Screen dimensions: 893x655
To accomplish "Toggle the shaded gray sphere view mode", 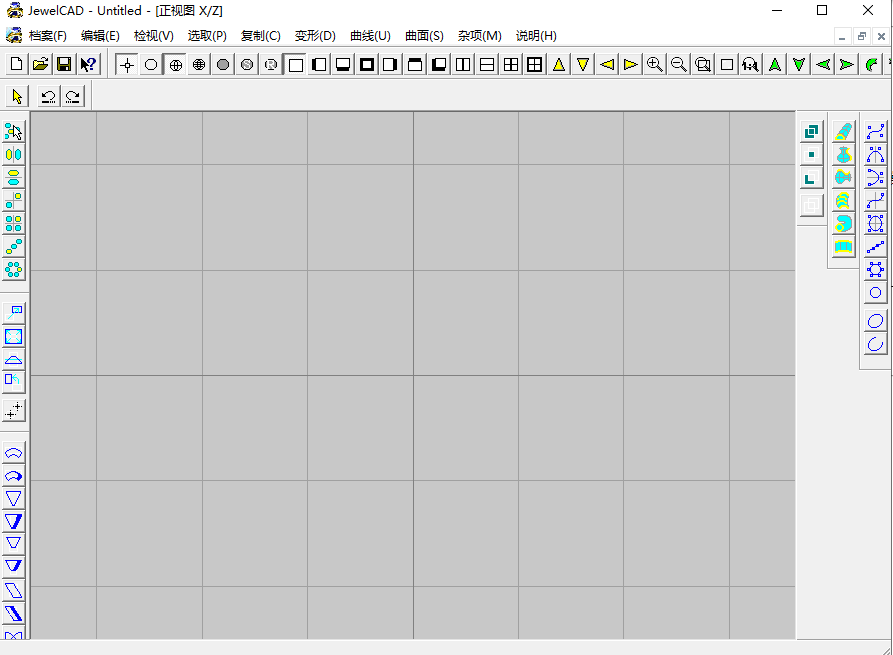I will tap(223, 65).
